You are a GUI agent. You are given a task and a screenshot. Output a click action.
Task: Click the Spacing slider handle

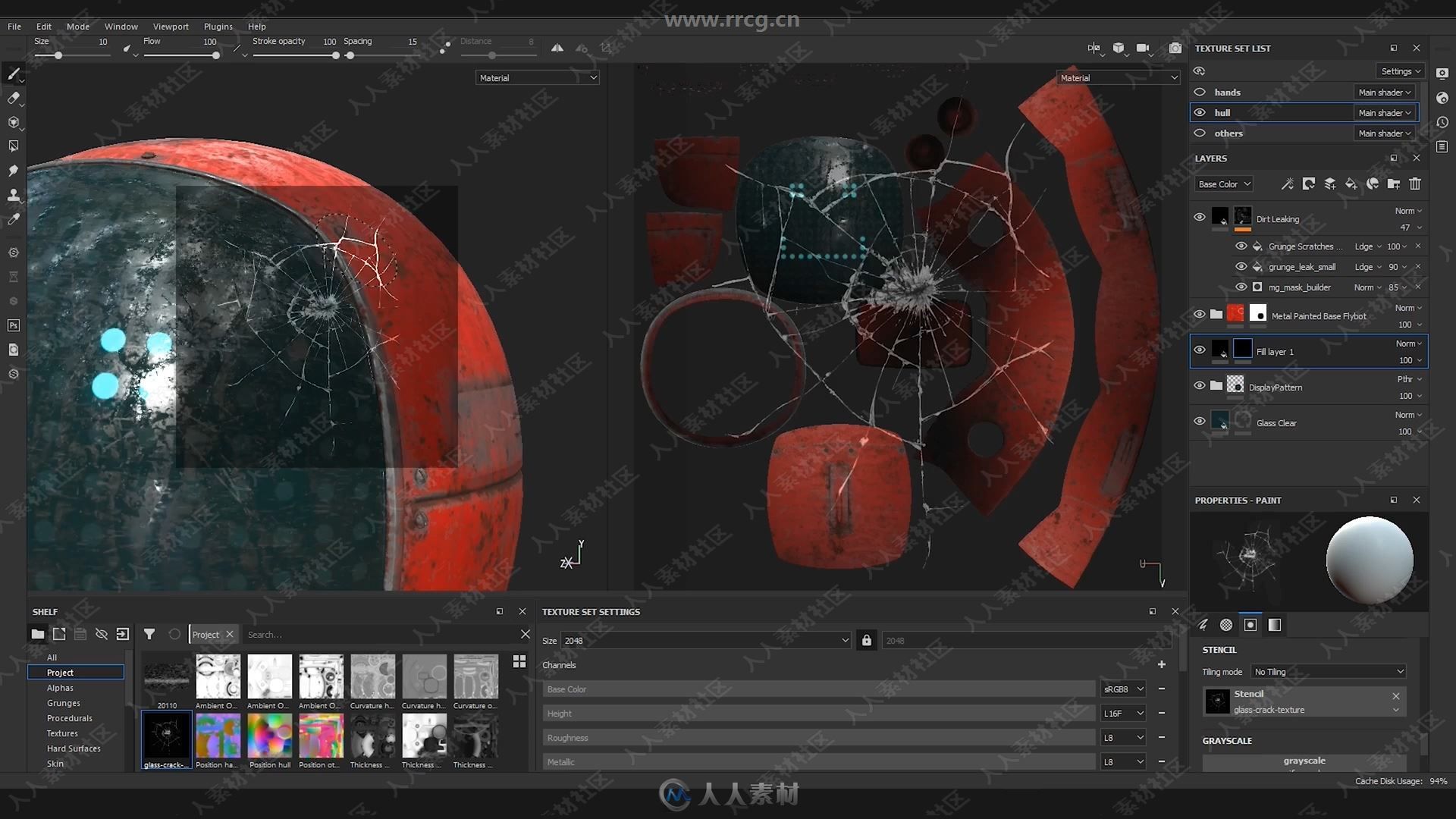point(350,55)
